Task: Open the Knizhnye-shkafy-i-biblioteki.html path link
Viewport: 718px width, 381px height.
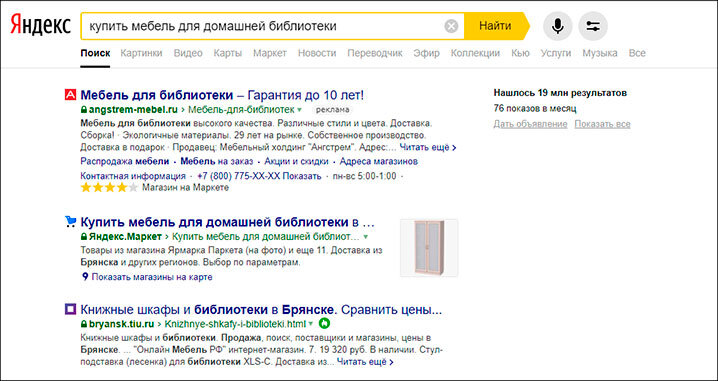Action: pyautogui.click(x=235, y=324)
